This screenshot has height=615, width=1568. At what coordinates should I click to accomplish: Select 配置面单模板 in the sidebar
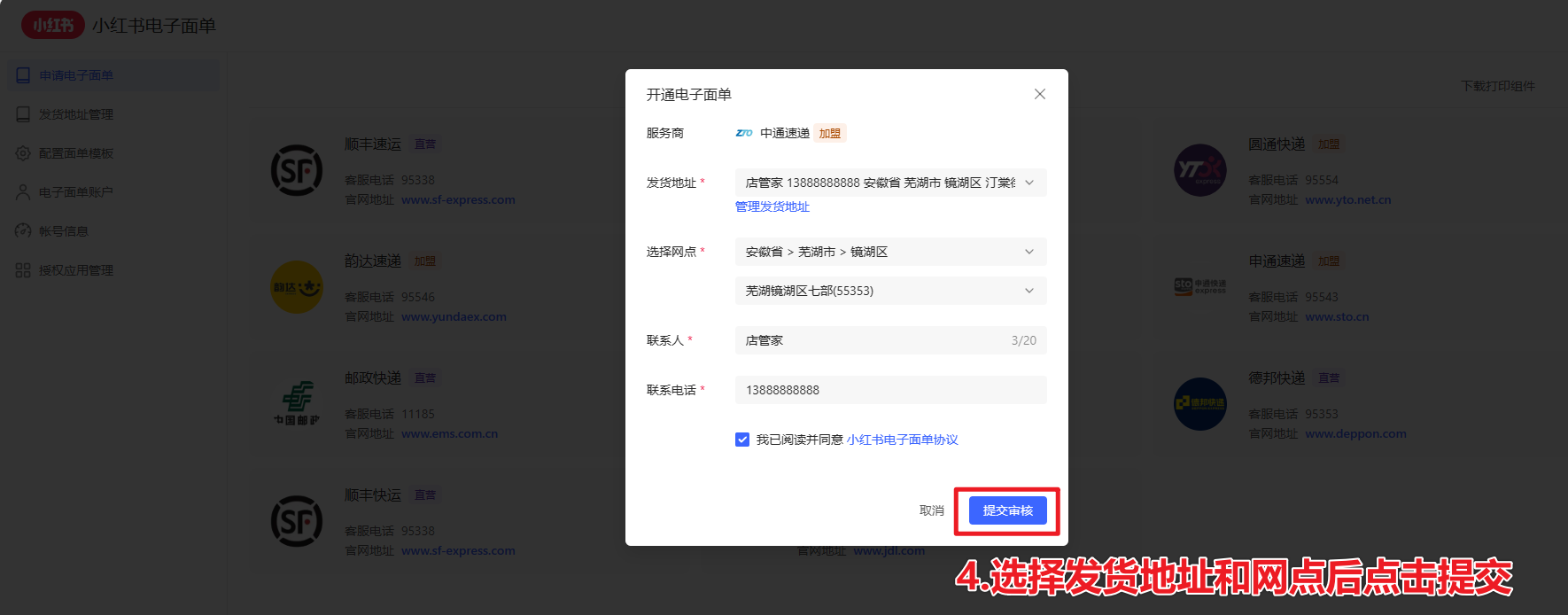[x=76, y=153]
